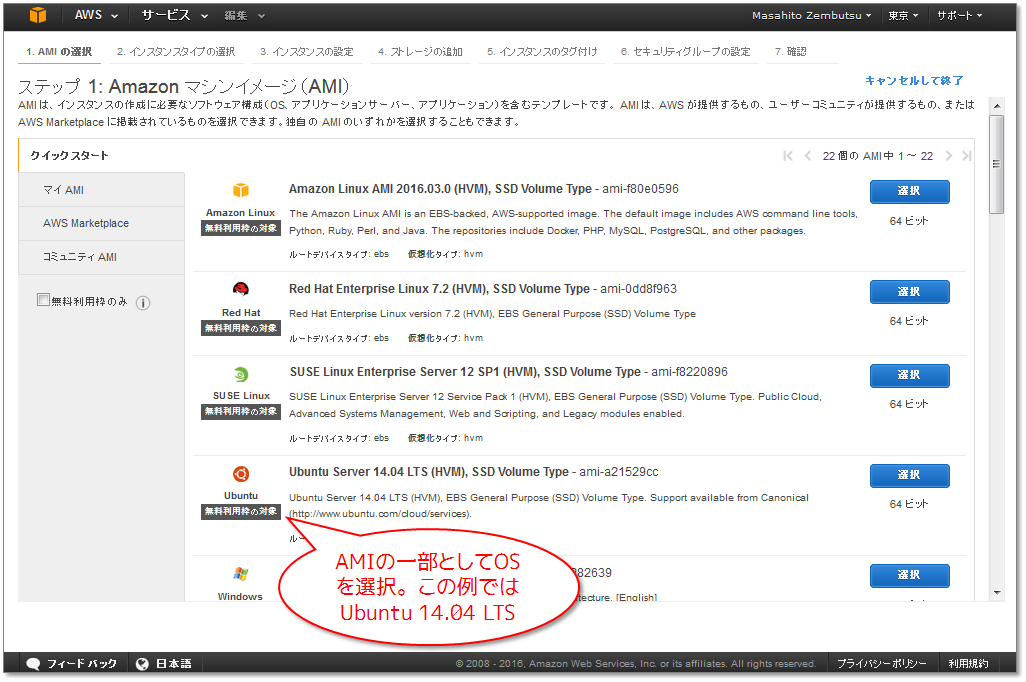Go to 2. インスタンスタイプの選択 tab
This screenshot has height=682, width=1026.
[x=176, y=52]
